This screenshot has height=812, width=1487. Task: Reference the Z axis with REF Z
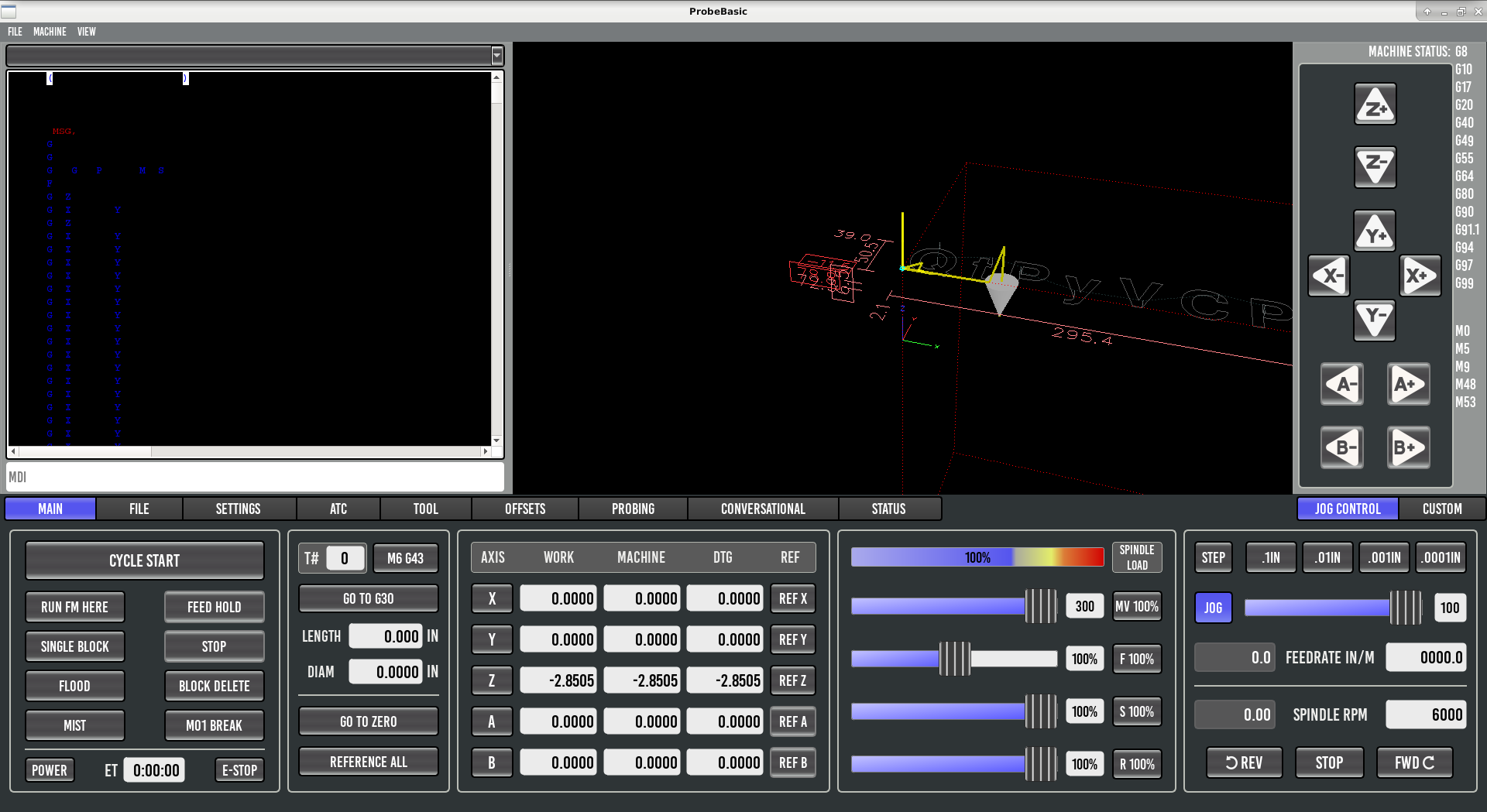[792, 680]
